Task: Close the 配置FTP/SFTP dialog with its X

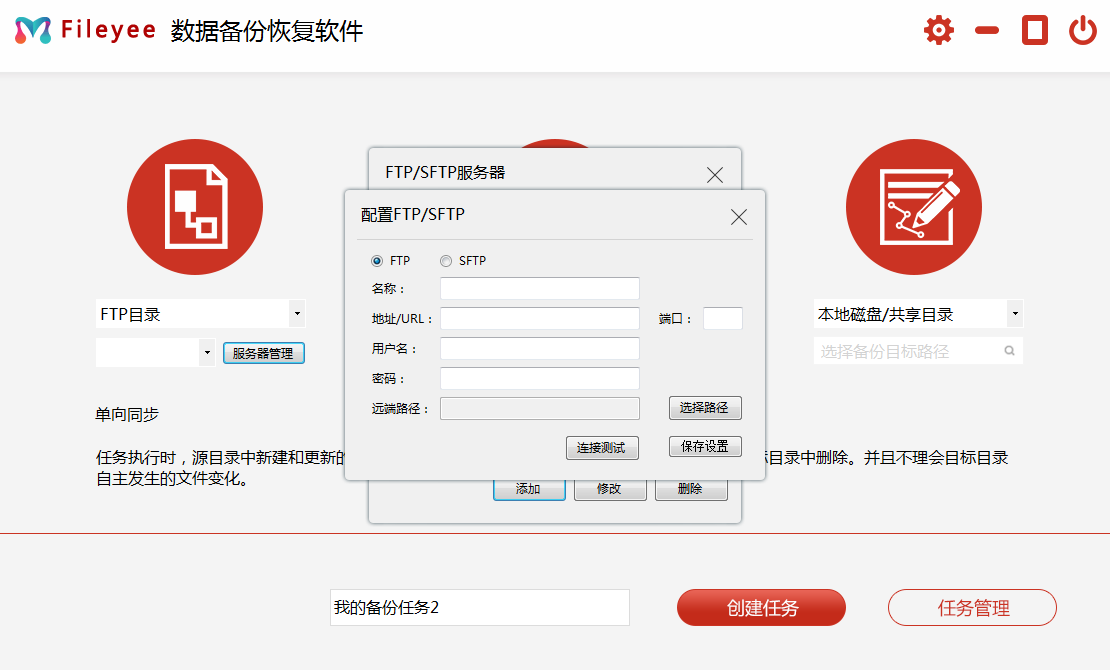Action: point(738,216)
